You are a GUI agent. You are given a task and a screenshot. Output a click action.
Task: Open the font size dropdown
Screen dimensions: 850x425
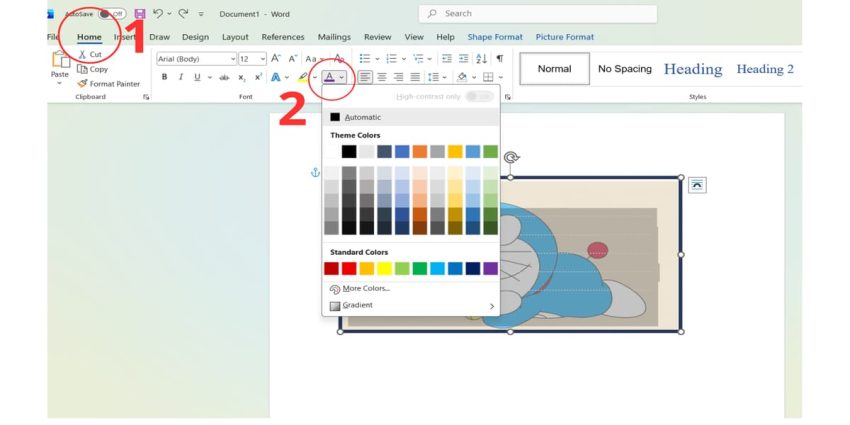coord(251,59)
